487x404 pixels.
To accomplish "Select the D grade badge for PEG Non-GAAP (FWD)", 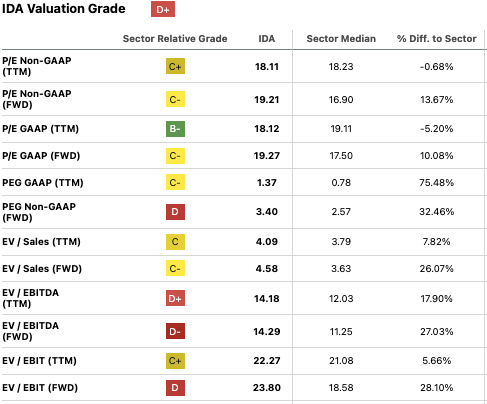I will [x=175, y=212].
